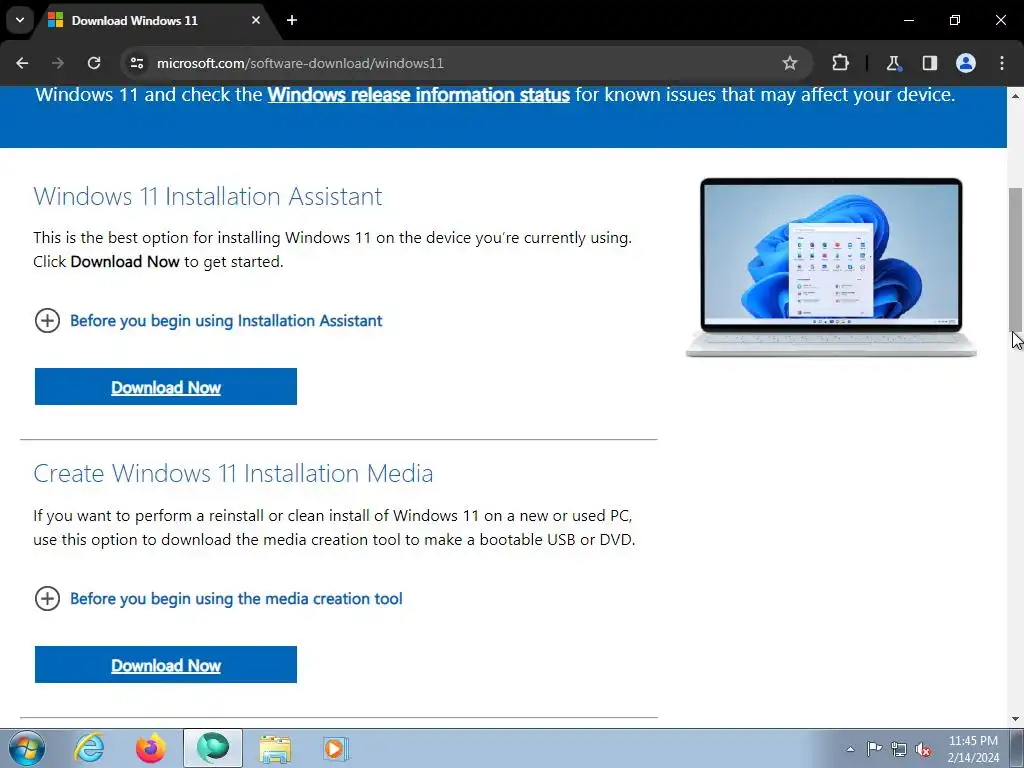Close the Download Windows 11 tab
Viewport: 1024px width, 768px height.
256,20
